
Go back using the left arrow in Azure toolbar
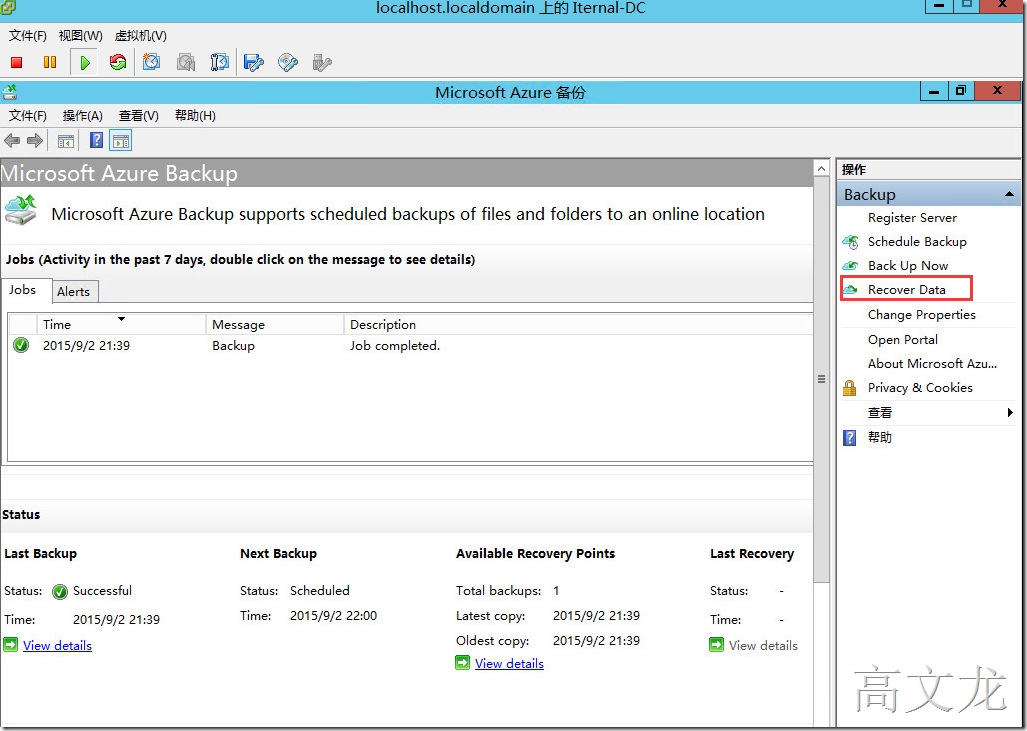[x=12, y=140]
